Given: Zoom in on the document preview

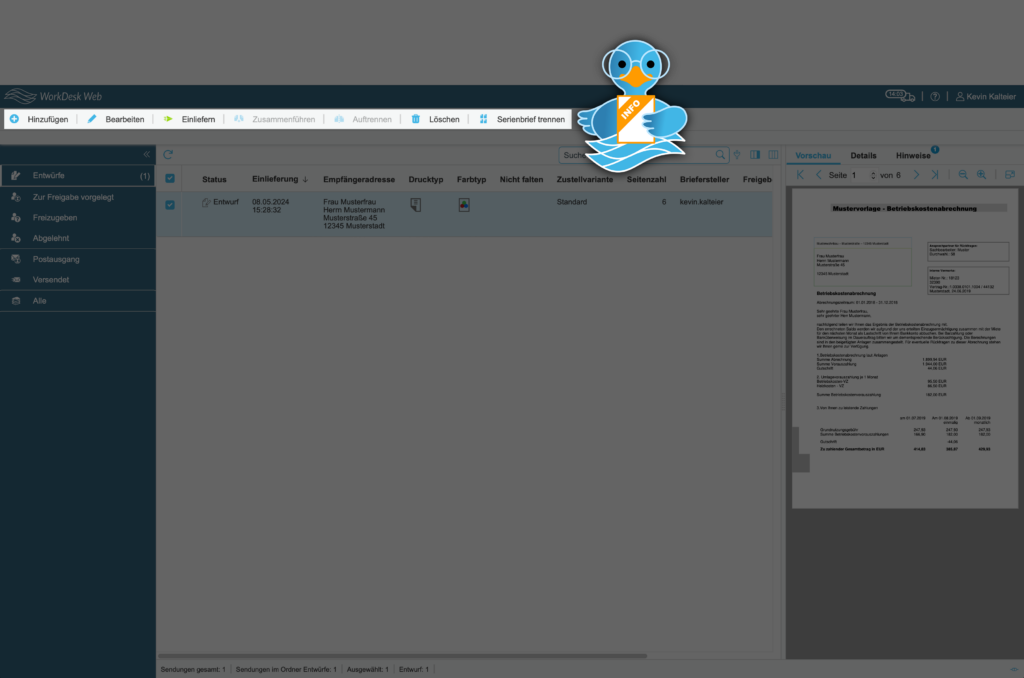Looking at the screenshot, I should click(982, 175).
